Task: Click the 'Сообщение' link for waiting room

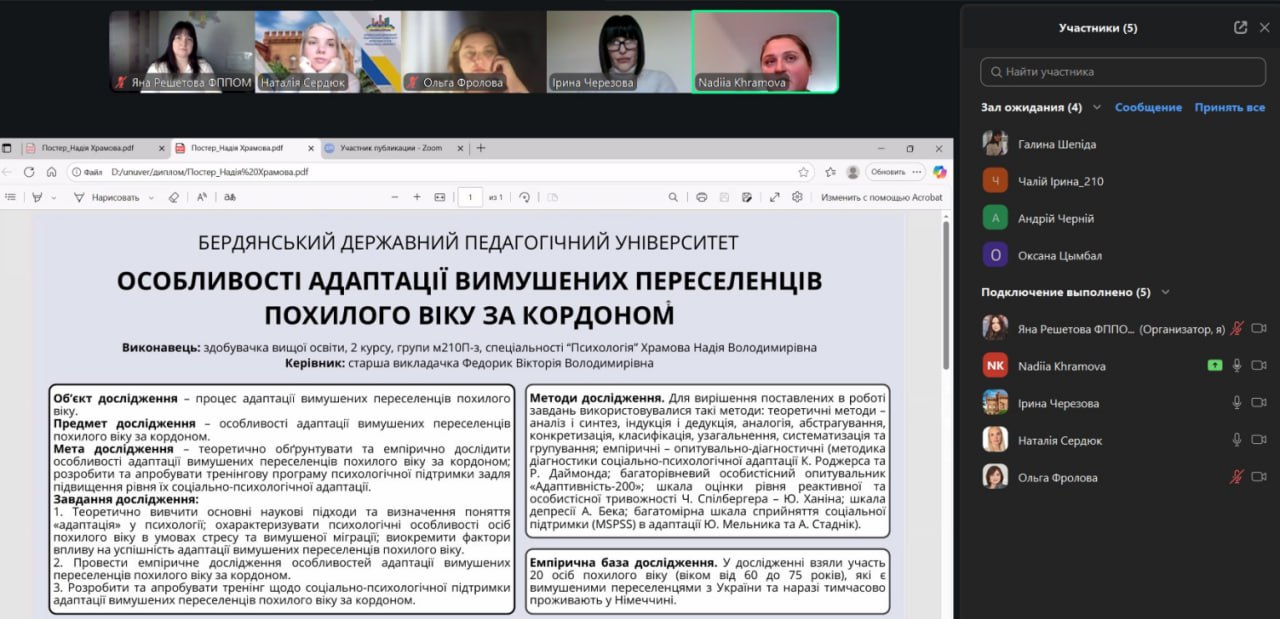Action: click(x=1148, y=108)
